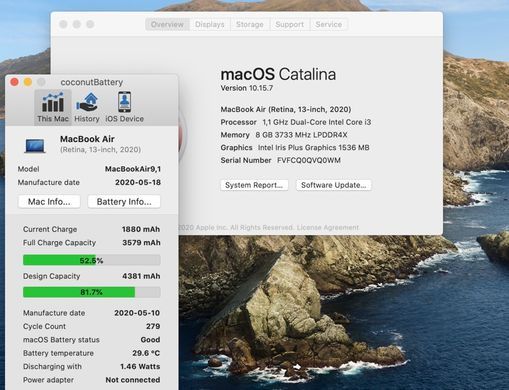This screenshot has height=390, width=509.
Task: Click the Graphics Intel Iris Plus line
Action: coord(295,147)
